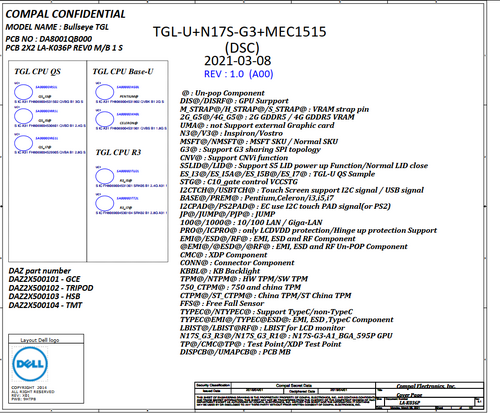Image resolution: width=500 pixels, height=414 pixels.
Task: Click the 'N17S-G3-A1_BGA_595P GPU' line
Action: pyautogui.click(x=286, y=336)
